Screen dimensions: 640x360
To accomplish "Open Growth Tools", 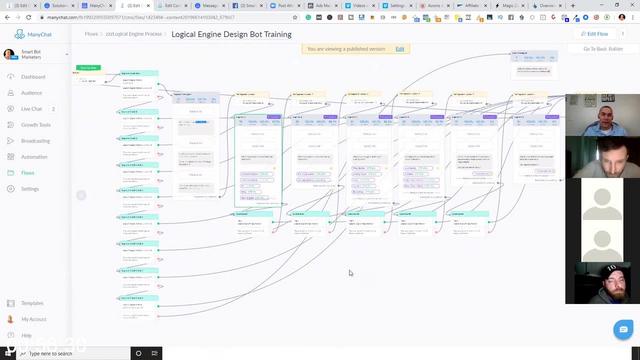I will 36,125.
